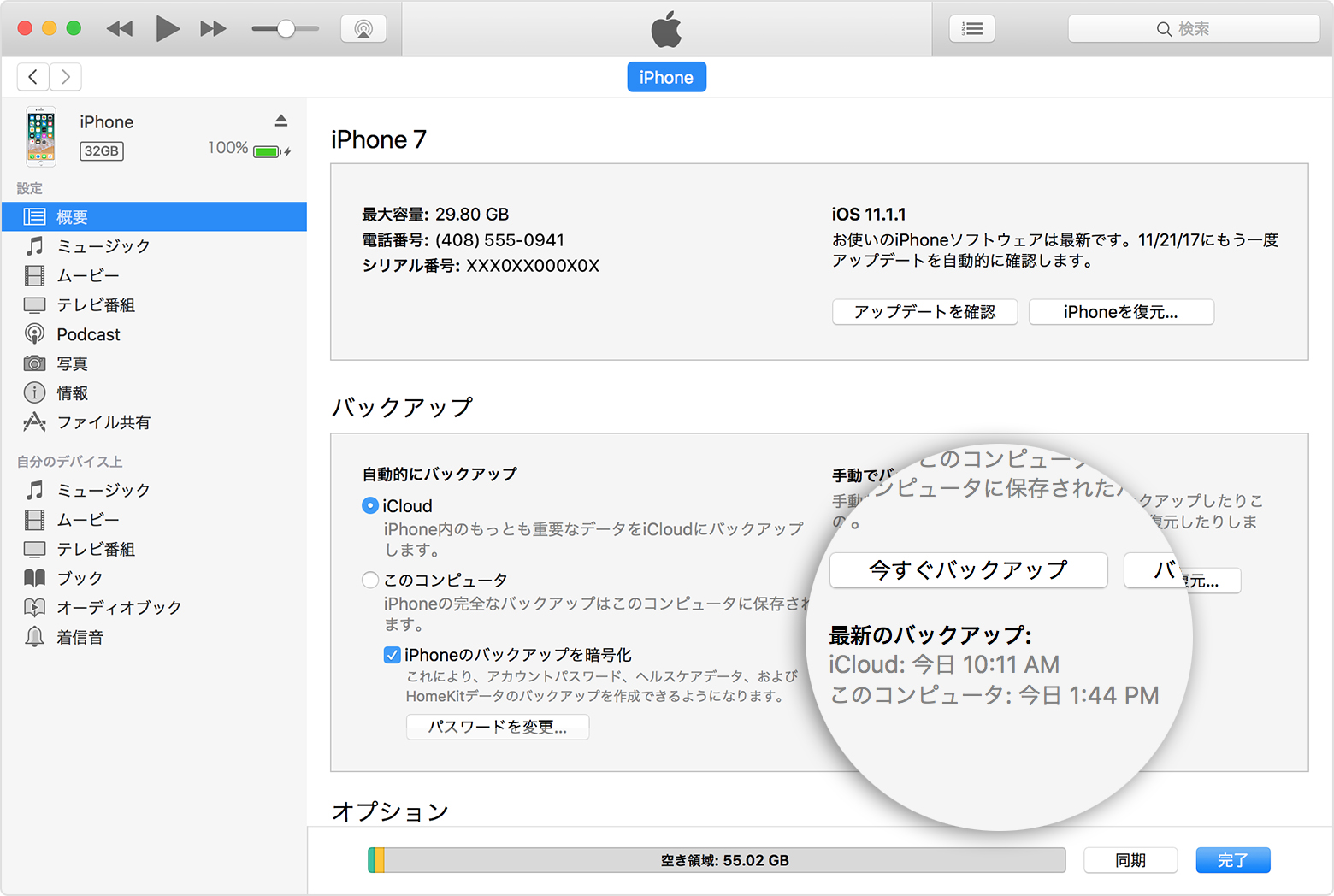1334x896 pixels.
Task: Go back with the left chevron
Action: [x=32, y=77]
